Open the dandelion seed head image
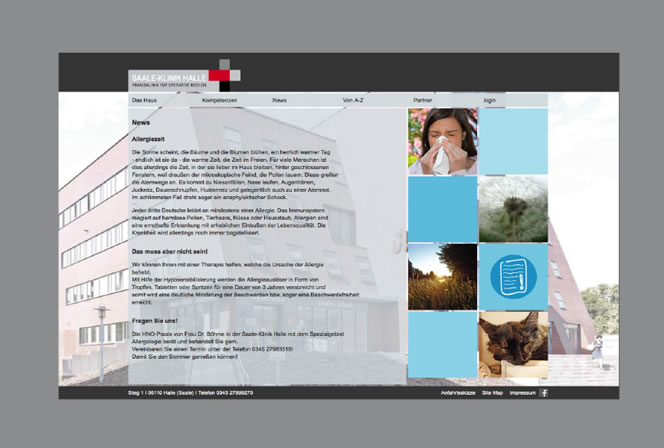The width and height of the screenshot is (664, 448). tap(513, 208)
